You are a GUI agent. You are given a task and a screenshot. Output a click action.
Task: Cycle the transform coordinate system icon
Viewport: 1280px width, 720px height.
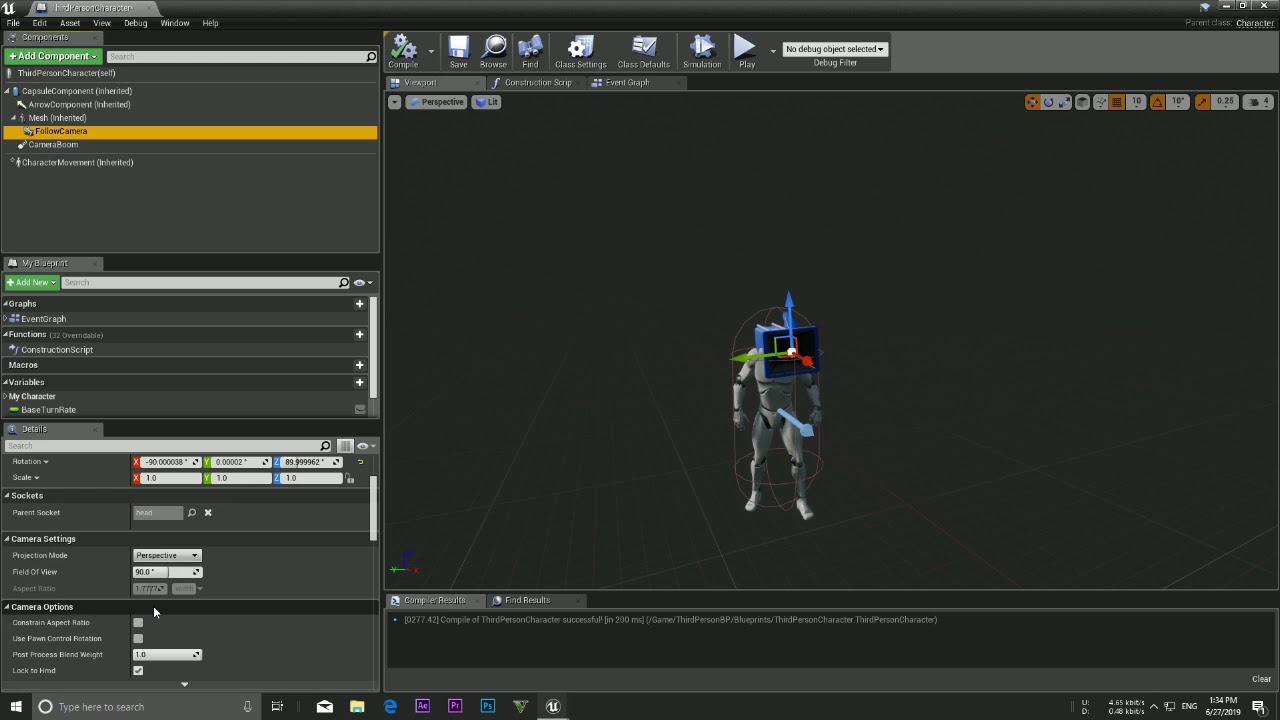pos(1082,102)
